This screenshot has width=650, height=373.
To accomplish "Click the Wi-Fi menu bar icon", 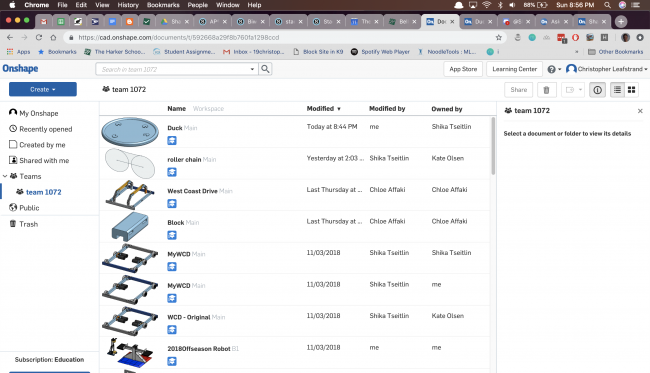I will pyautogui.click(x=487, y=5).
